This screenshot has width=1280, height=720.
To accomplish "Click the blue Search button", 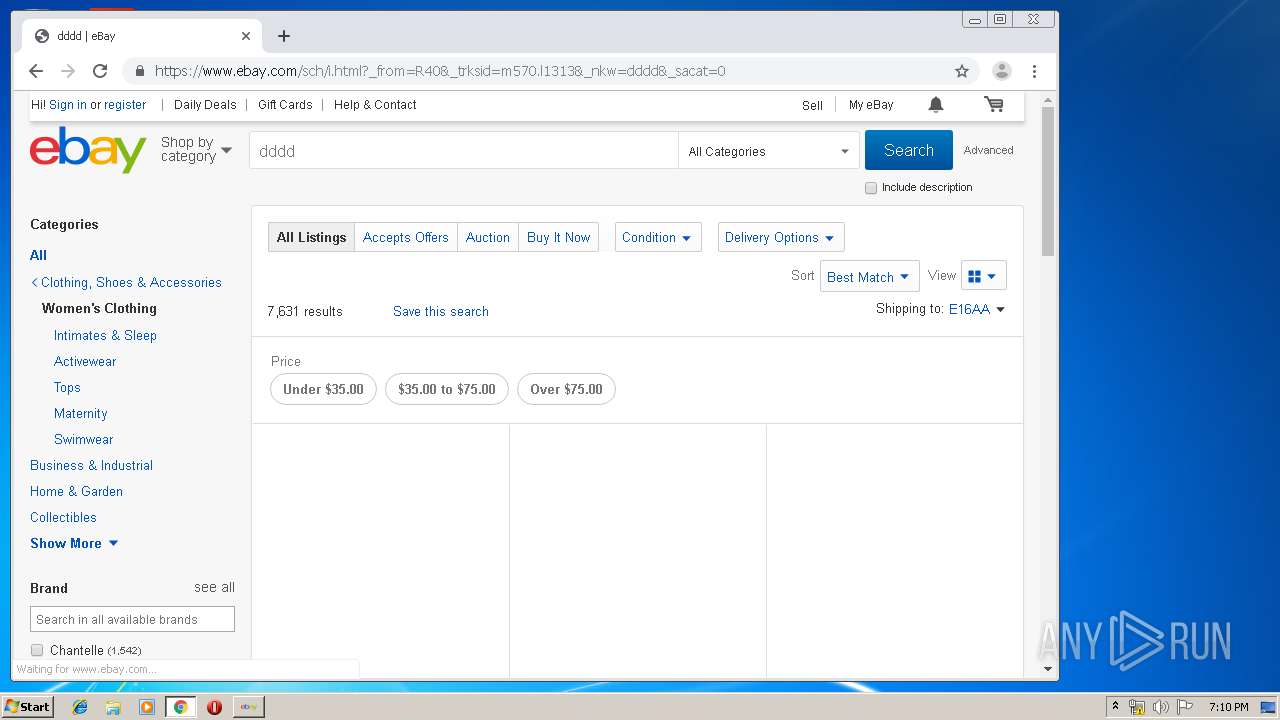I will coord(908,150).
